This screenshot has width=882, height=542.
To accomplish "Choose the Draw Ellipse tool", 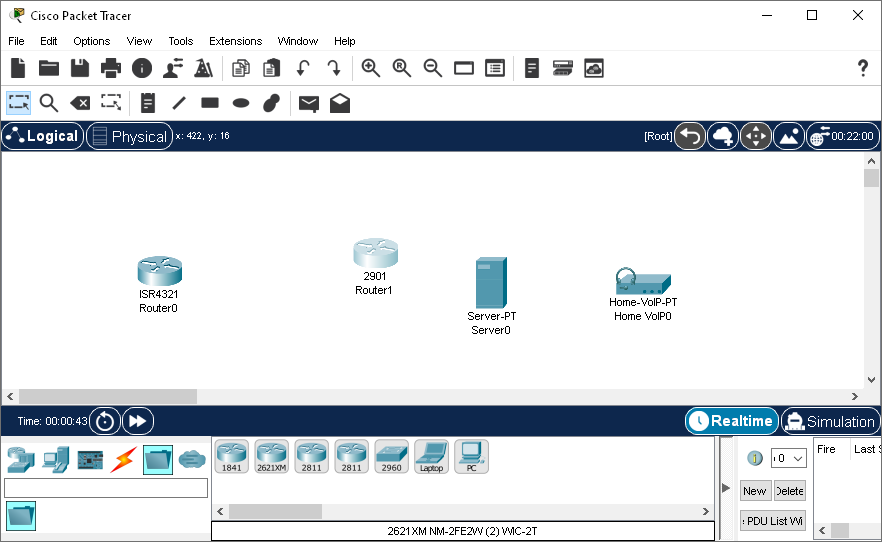I will point(241,103).
